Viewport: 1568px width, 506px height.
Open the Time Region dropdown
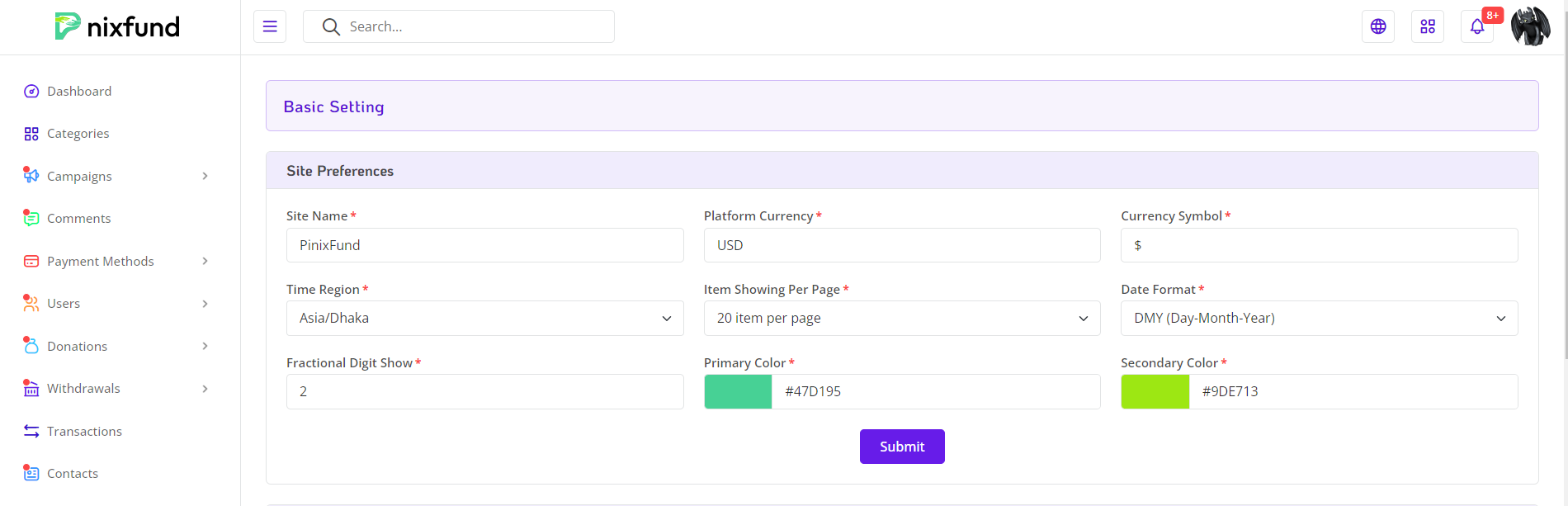pos(484,319)
